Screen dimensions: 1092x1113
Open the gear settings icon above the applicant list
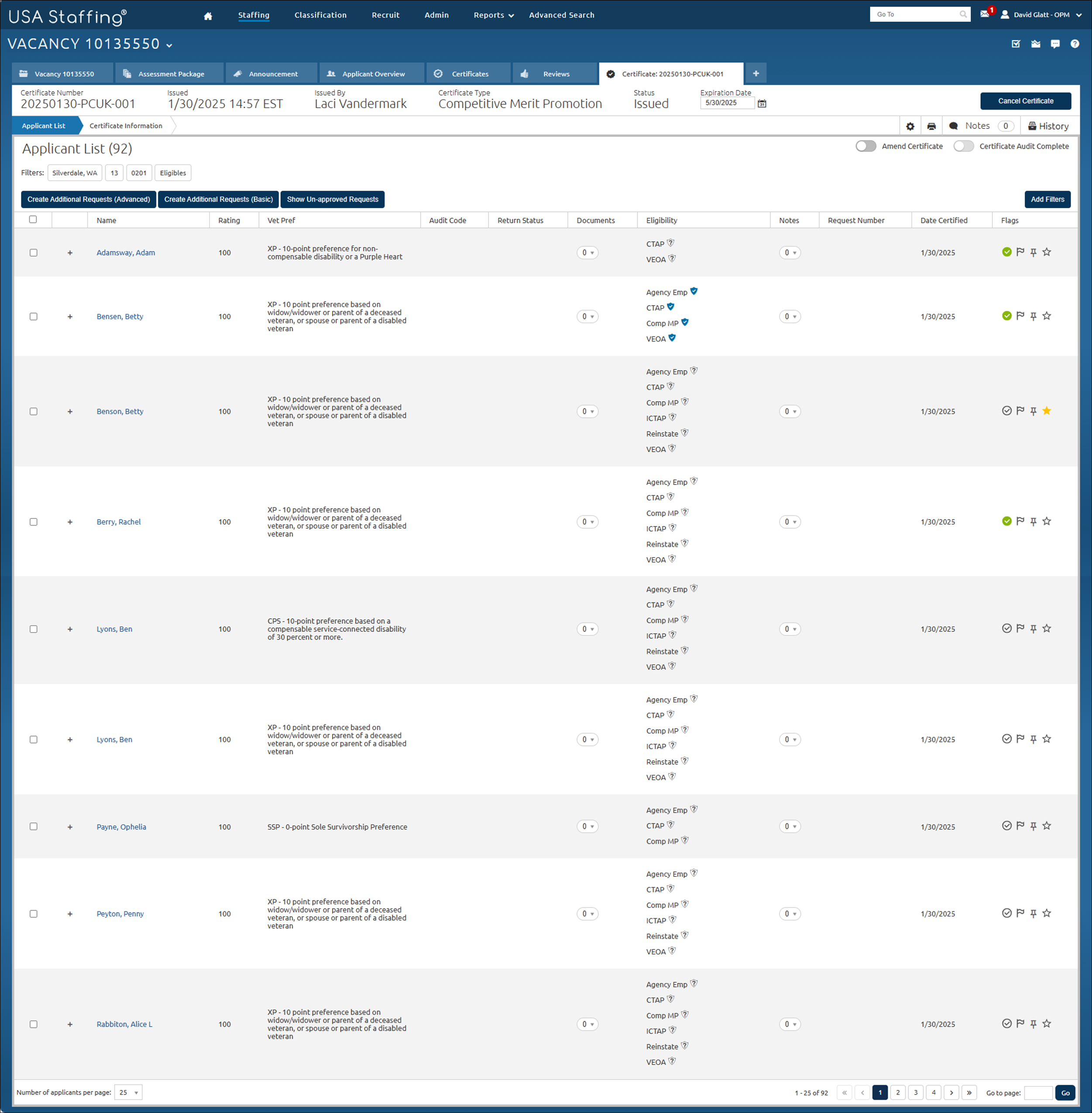[910, 126]
